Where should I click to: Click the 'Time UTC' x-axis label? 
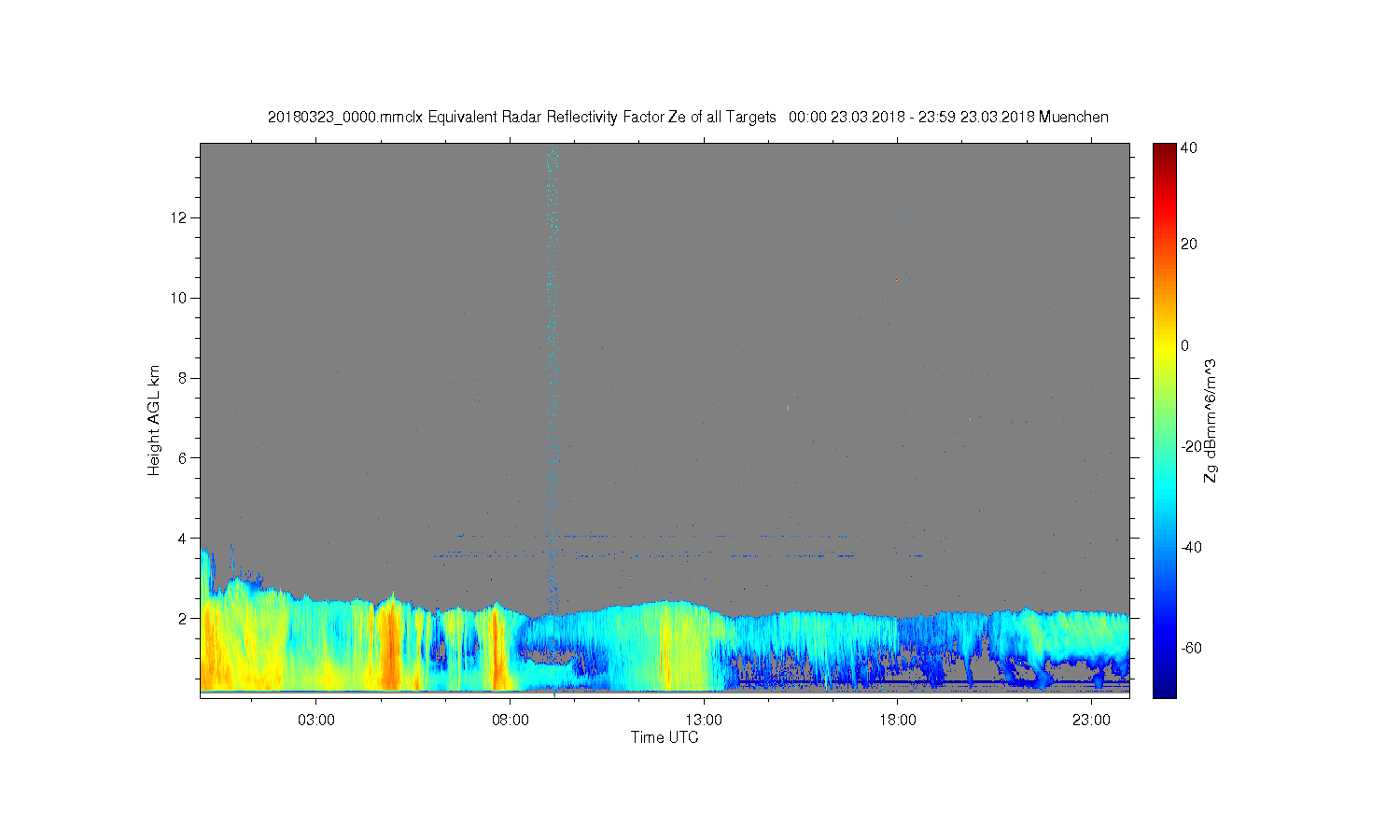pyautogui.click(x=665, y=737)
